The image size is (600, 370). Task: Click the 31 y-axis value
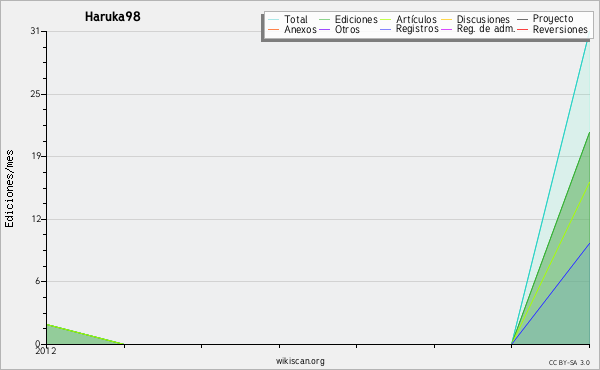(x=35, y=31)
